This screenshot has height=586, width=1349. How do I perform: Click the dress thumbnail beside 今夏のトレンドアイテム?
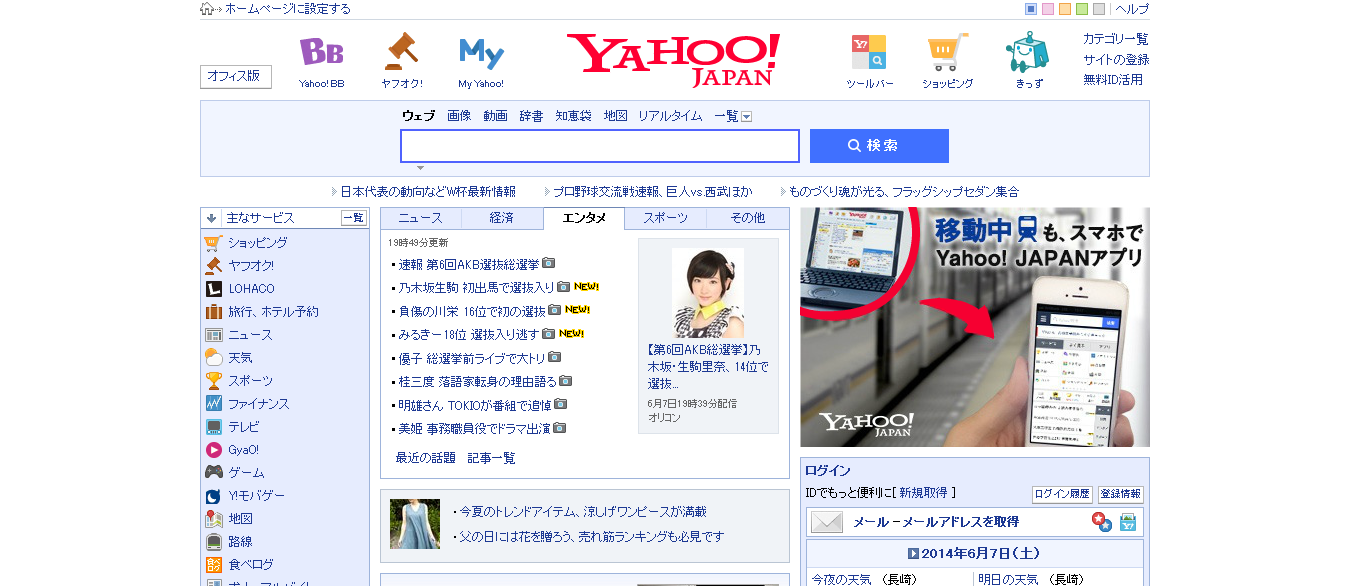(x=415, y=524)
